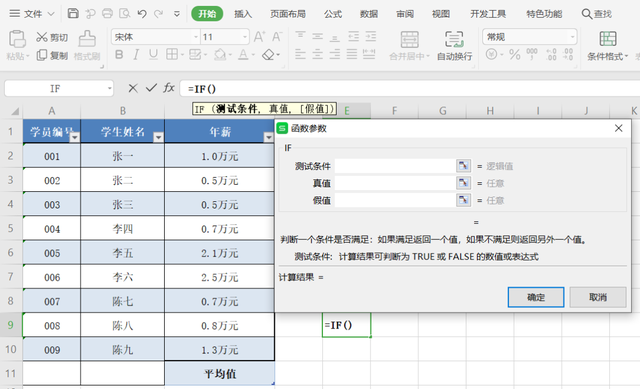Close the 函数参数 dialog with X
The height and width of the screenshot is (389, 640).
pos(618,128)
